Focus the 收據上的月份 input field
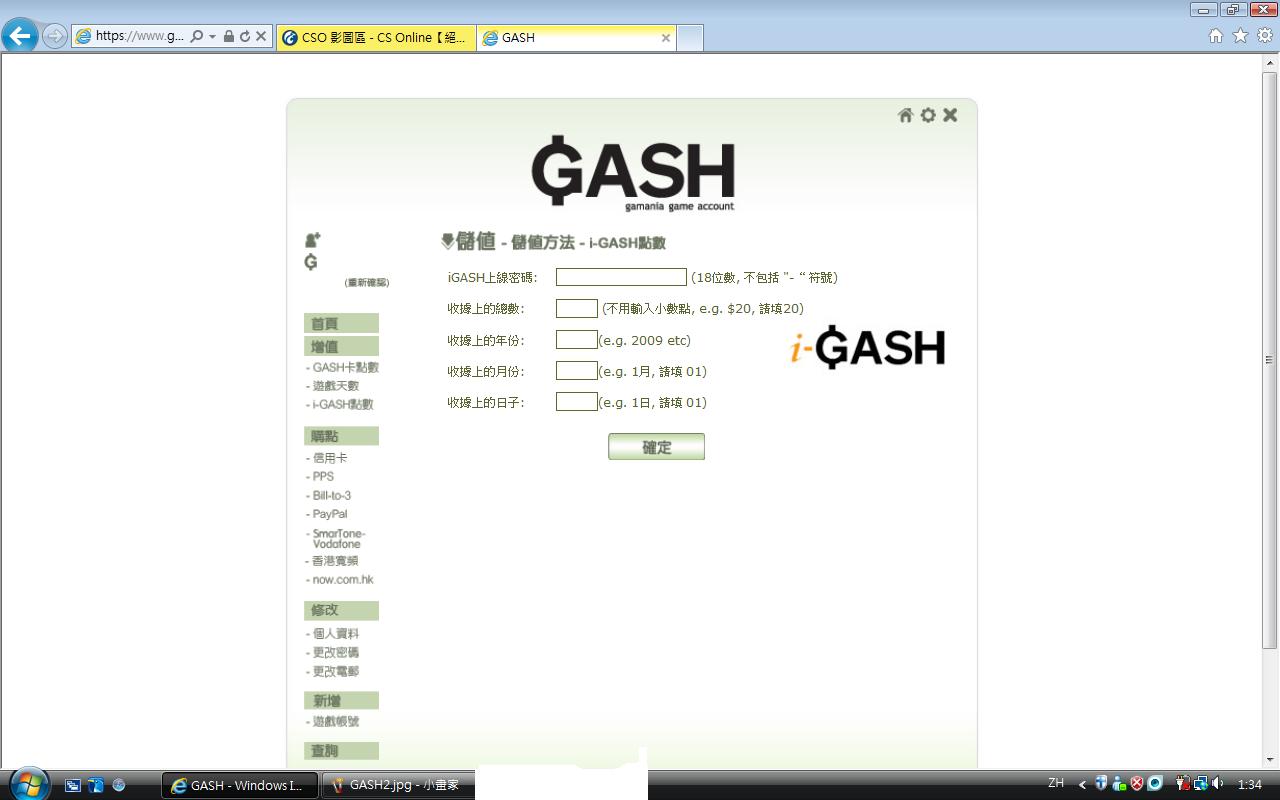Image resolution: width=1280 pixels, height=800 pixels. [577, 371]
